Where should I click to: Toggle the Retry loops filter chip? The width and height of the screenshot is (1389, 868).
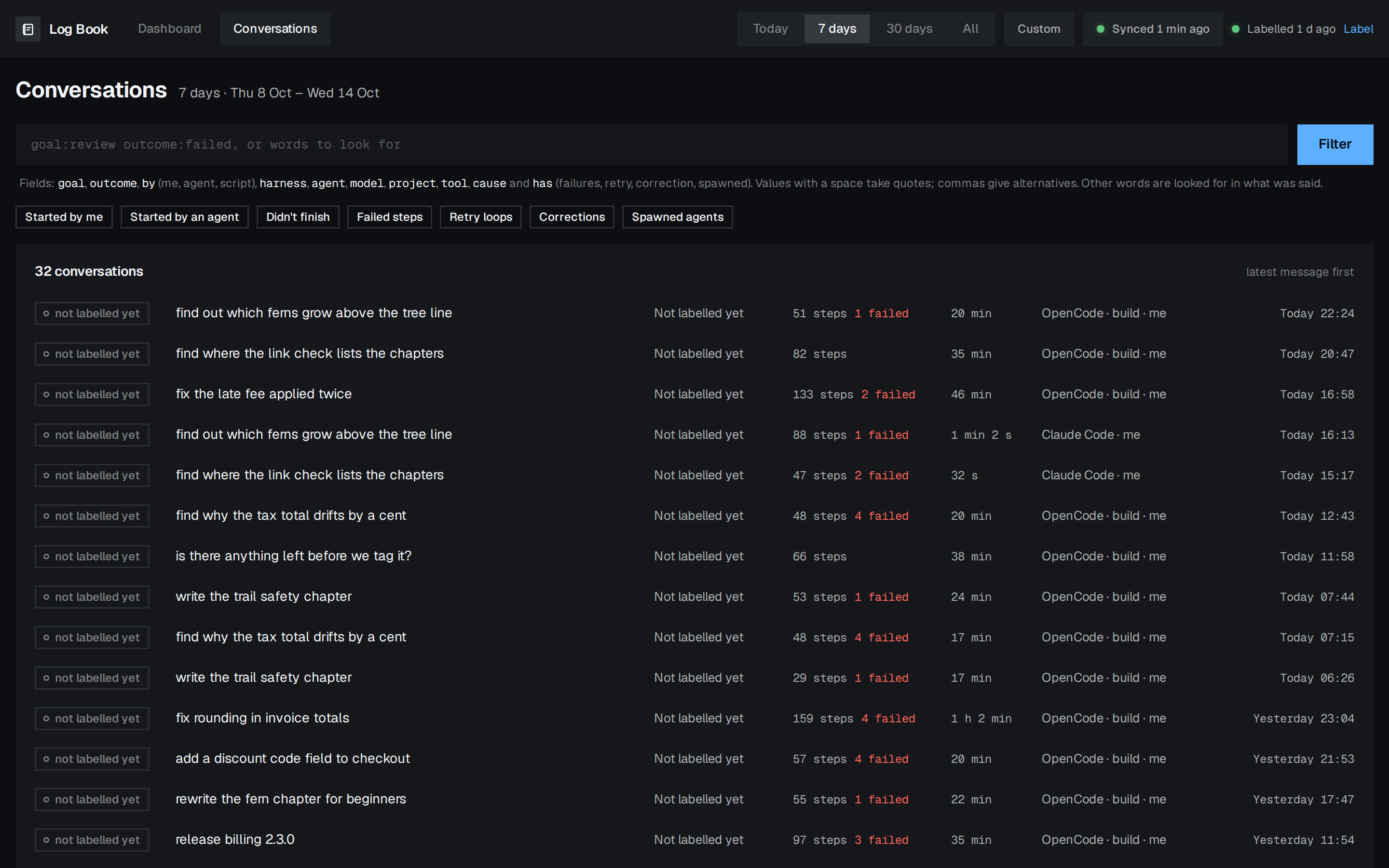coord(480,217)
